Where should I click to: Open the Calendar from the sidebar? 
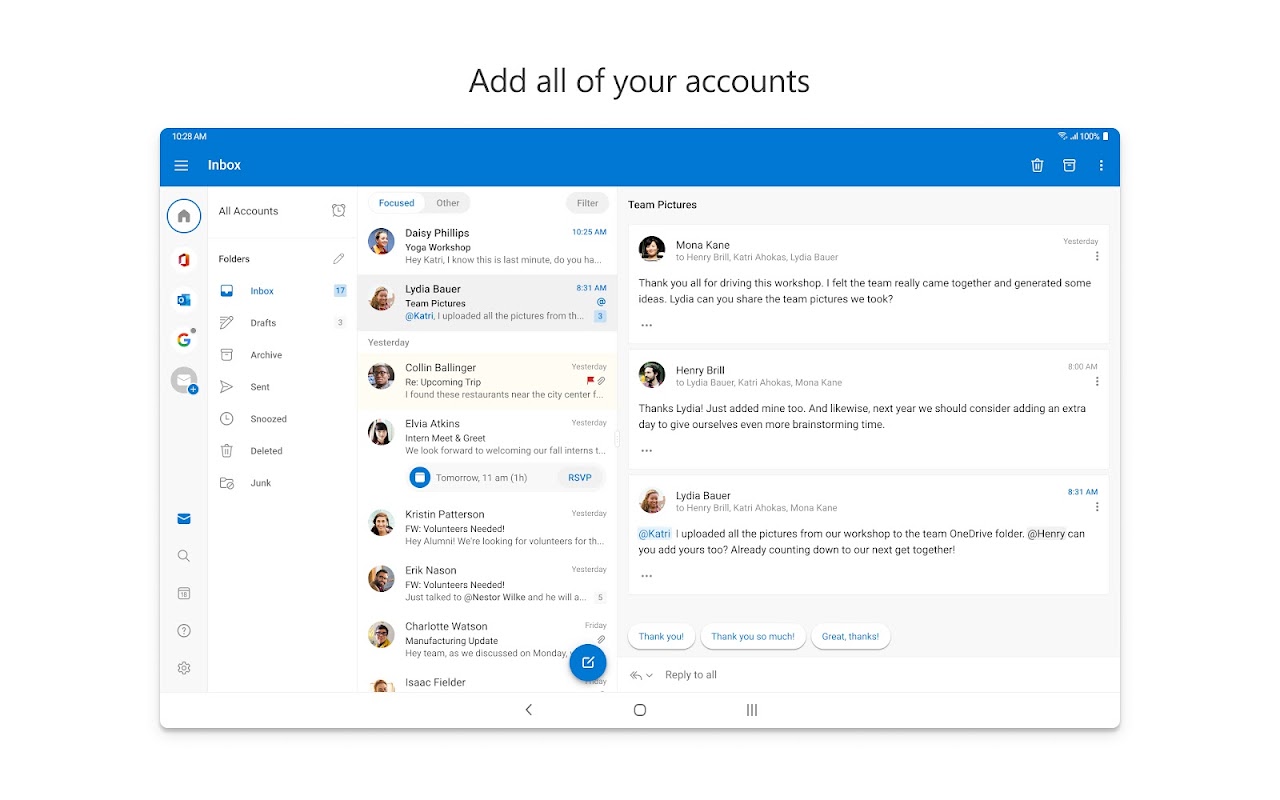184,593
